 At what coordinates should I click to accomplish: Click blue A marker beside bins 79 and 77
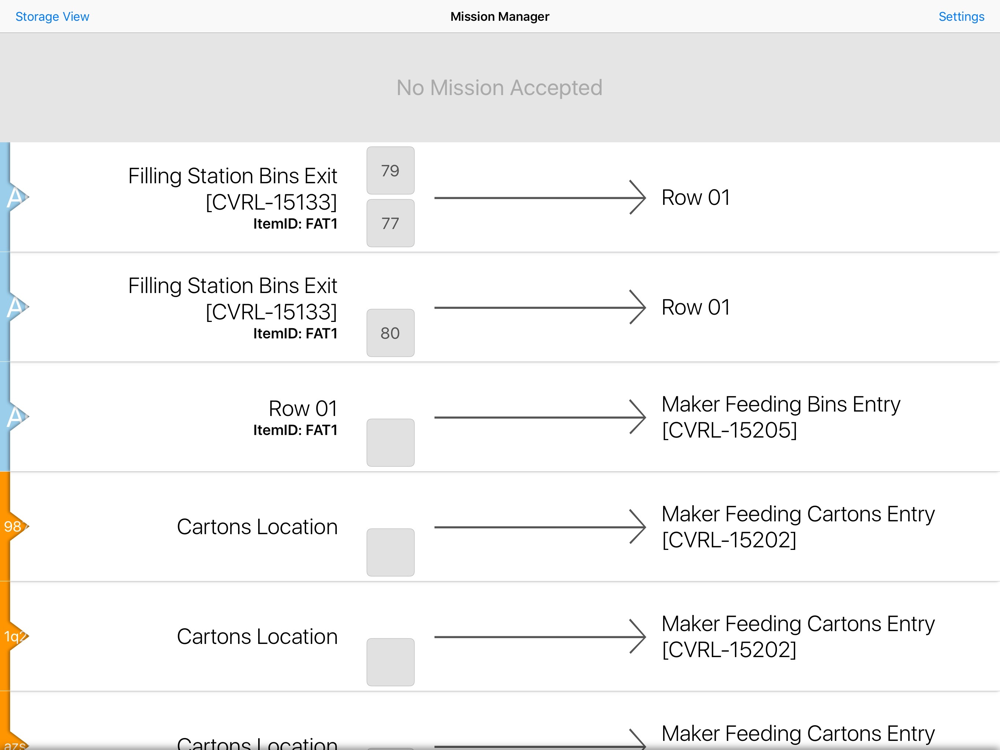15,198
